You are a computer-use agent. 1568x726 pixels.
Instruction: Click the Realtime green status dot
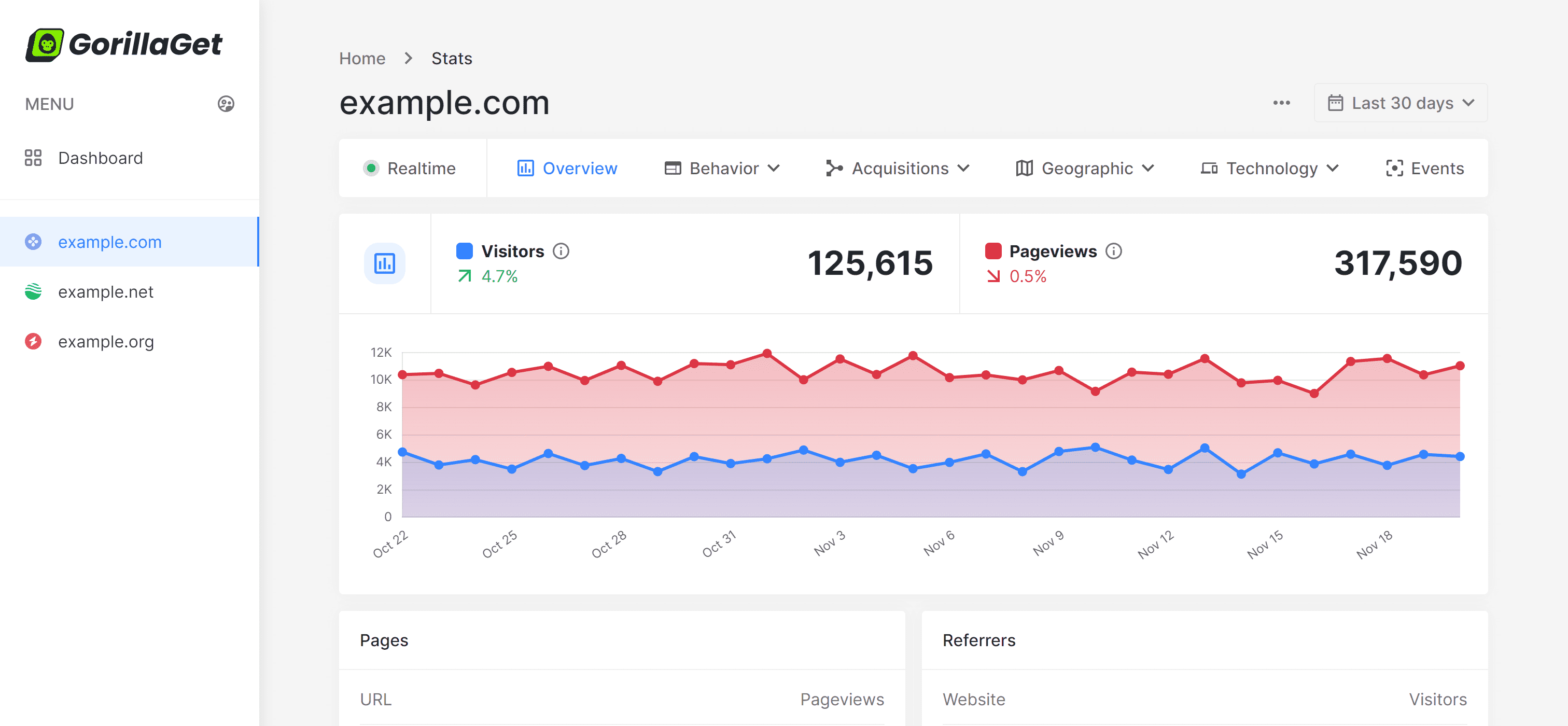click(371, 168)
